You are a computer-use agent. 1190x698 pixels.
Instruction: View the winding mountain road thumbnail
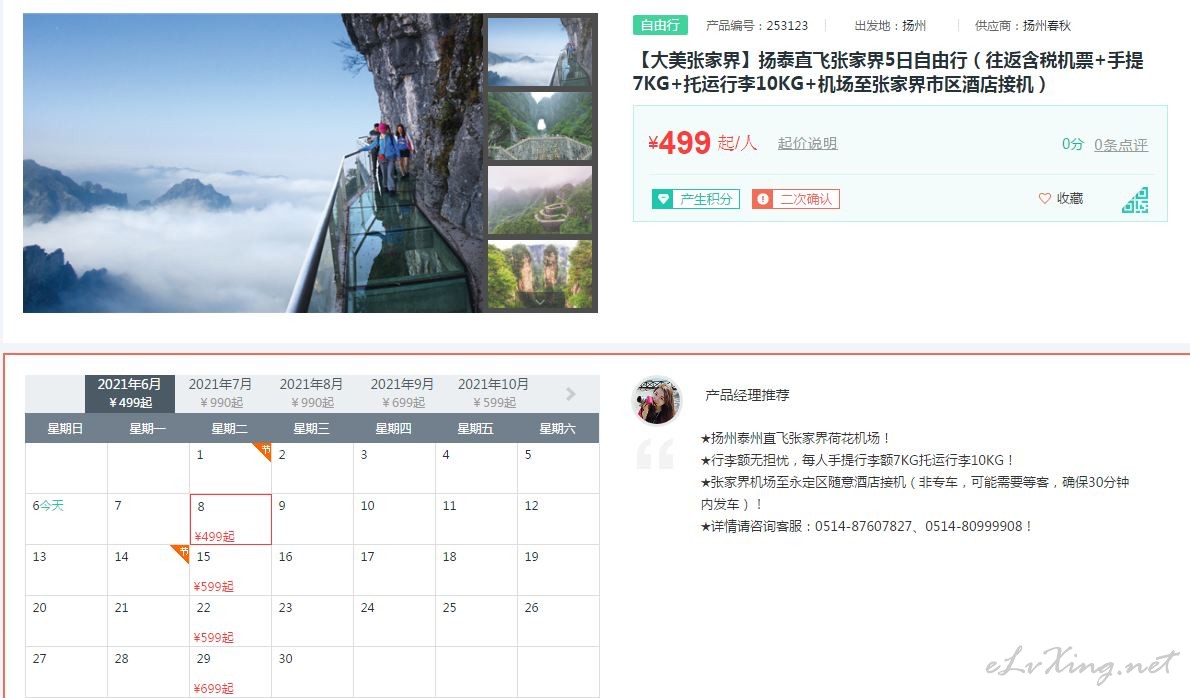[540, 200]
